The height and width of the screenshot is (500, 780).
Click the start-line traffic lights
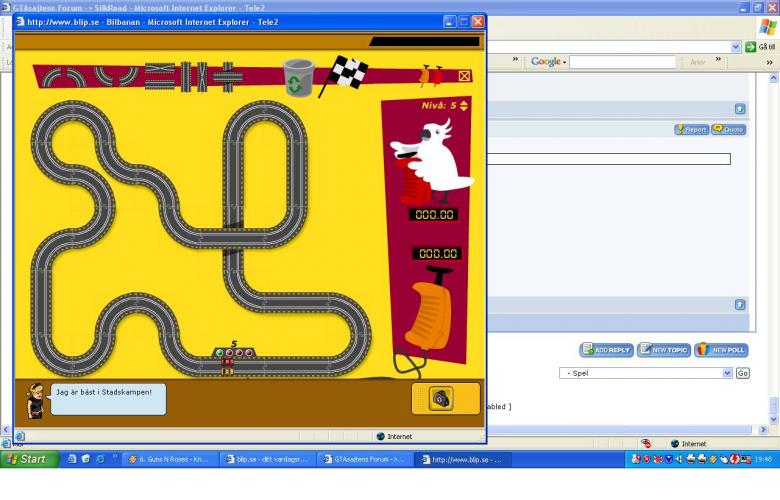(234, 352)
